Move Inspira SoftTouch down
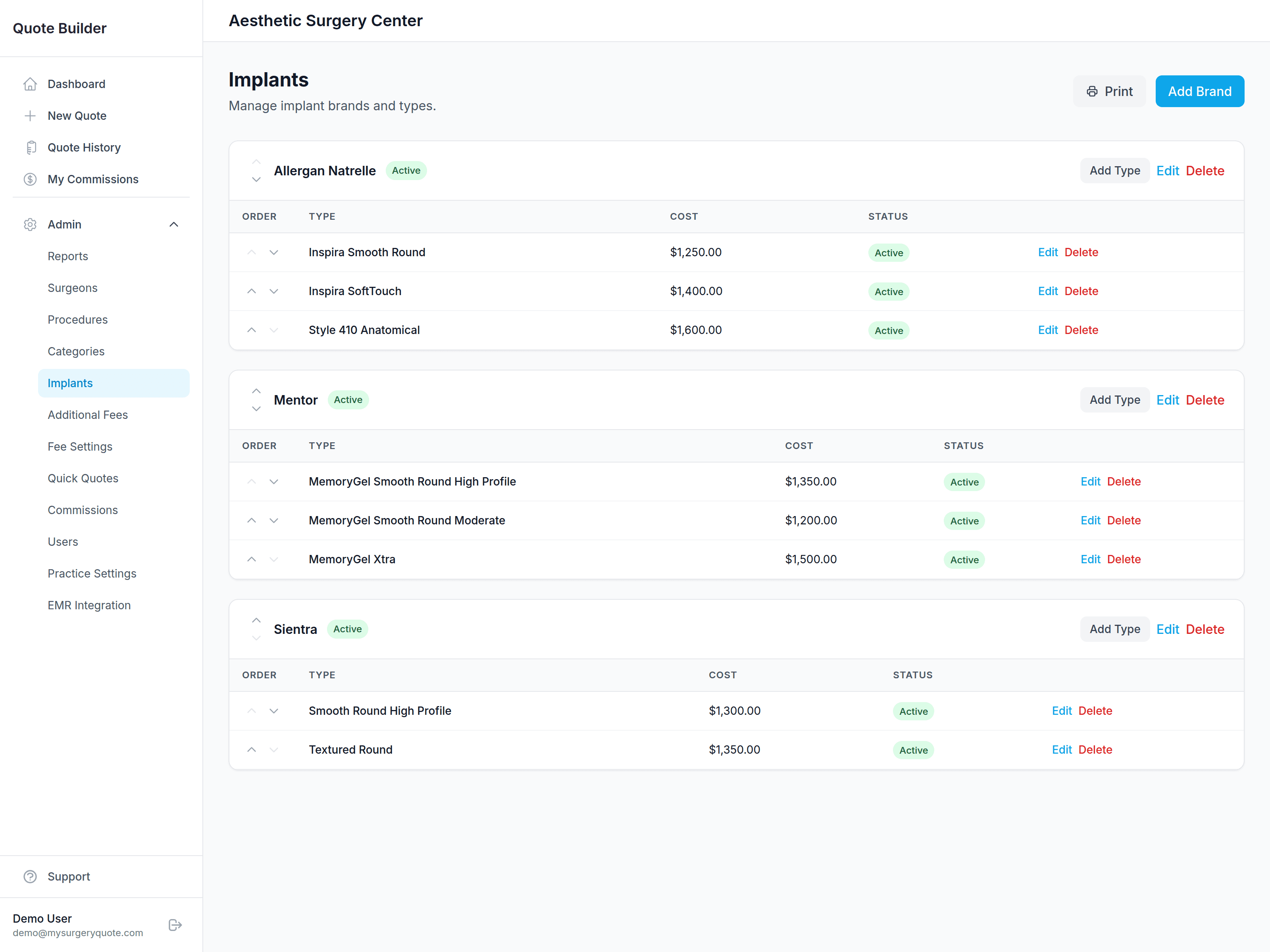Image resolution: width=1270 pixels, height=952 pixels. click(x=274, y=292)
